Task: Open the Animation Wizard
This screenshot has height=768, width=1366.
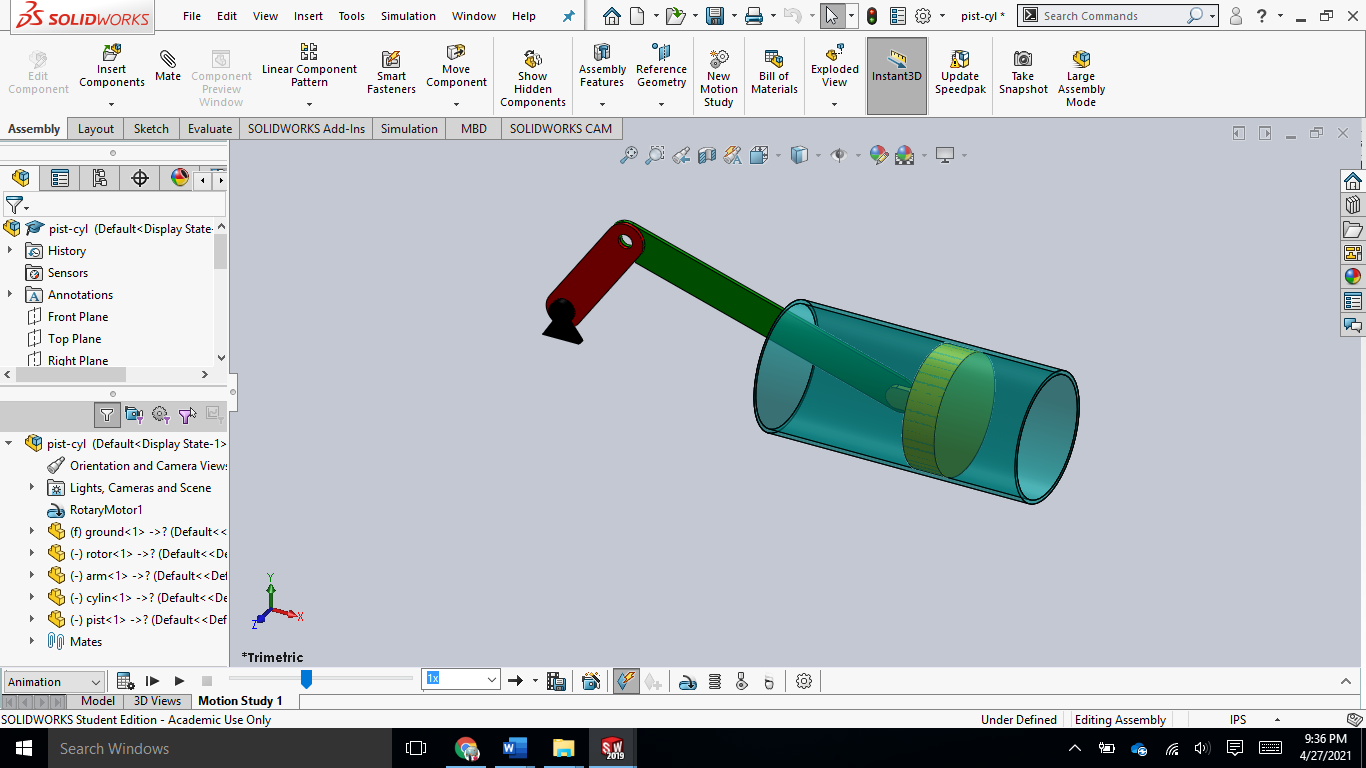Action: tap(591, 681)
